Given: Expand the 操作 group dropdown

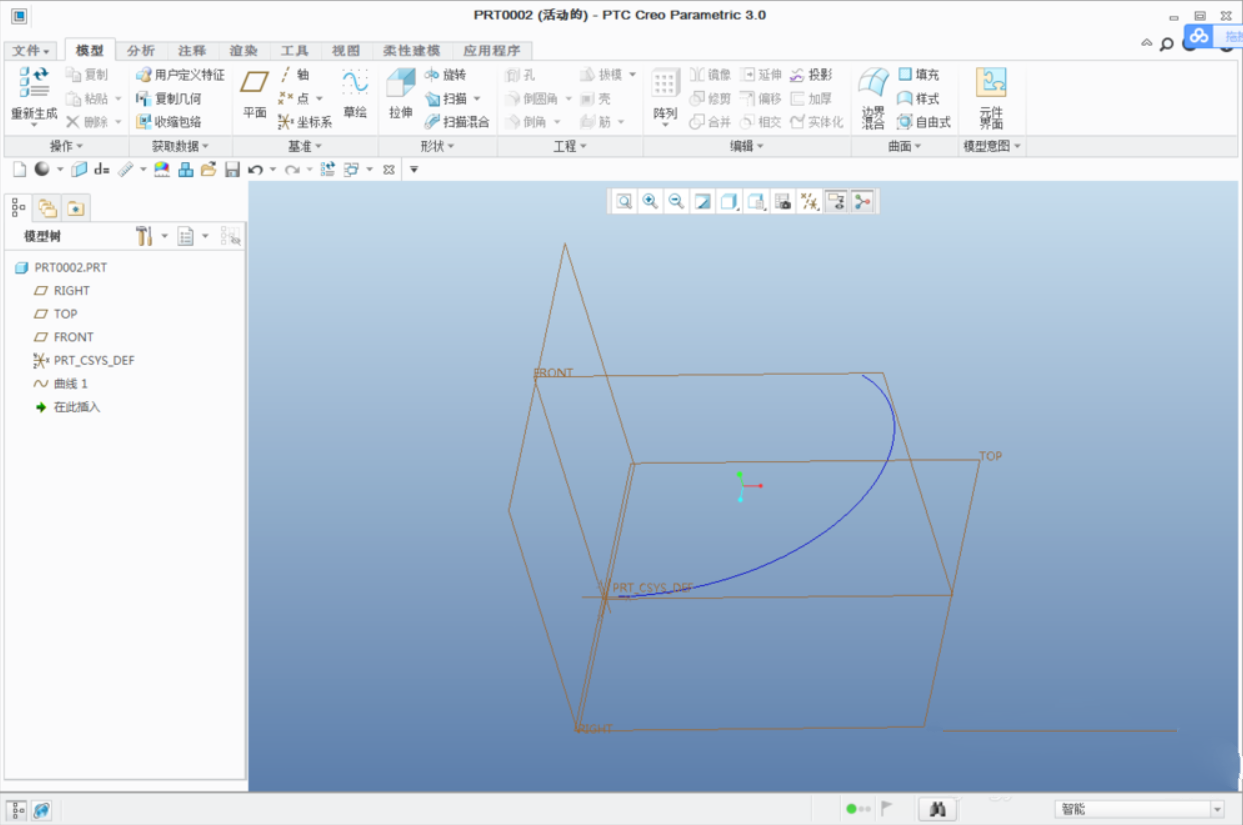Looking at the screenshot, I should pyautogui.click(x=67, y=146).
